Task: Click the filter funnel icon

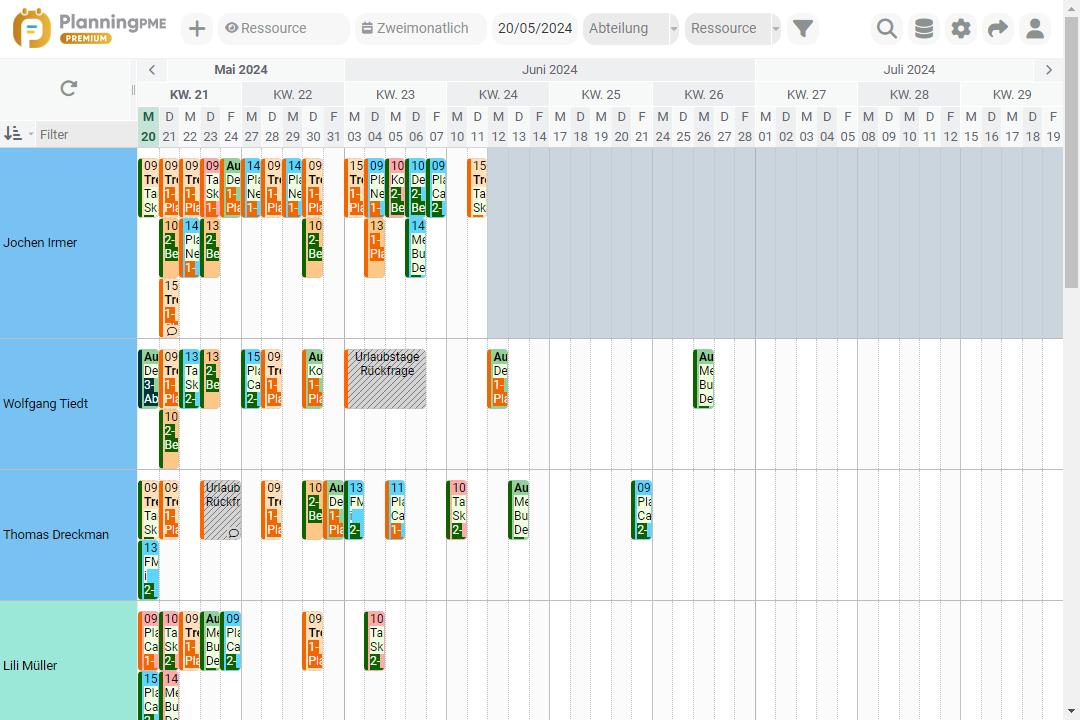Action: [x=803, y=29]
